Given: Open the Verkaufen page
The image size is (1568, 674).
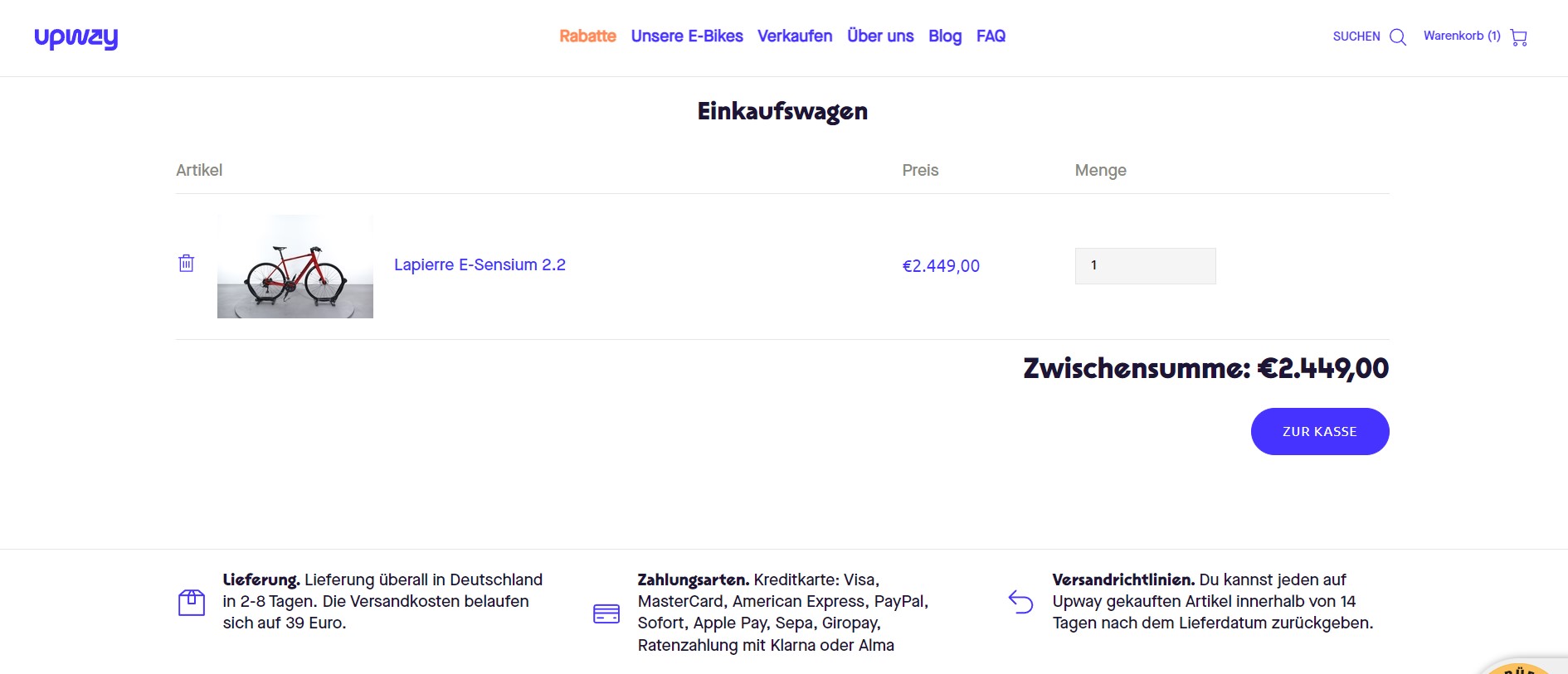Looking at the screenshot, I should [x=795, y=36].
